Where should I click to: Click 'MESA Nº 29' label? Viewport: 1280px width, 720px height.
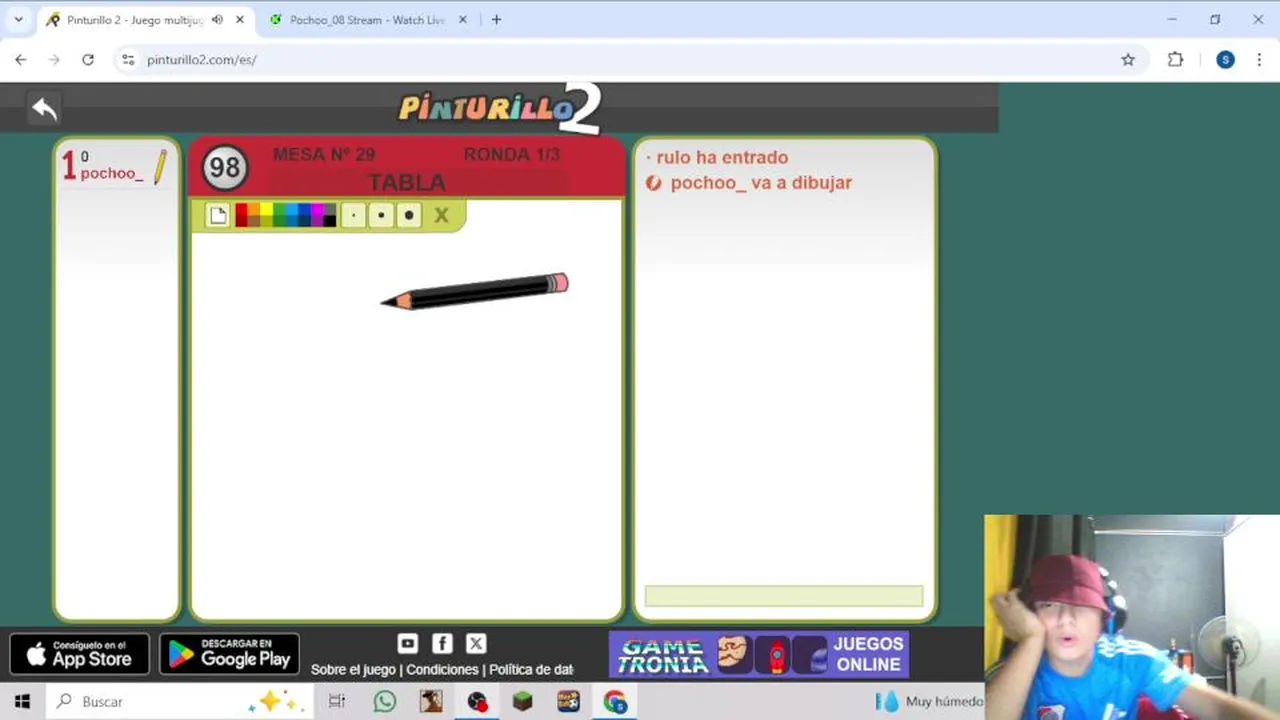tap(324, 154)
